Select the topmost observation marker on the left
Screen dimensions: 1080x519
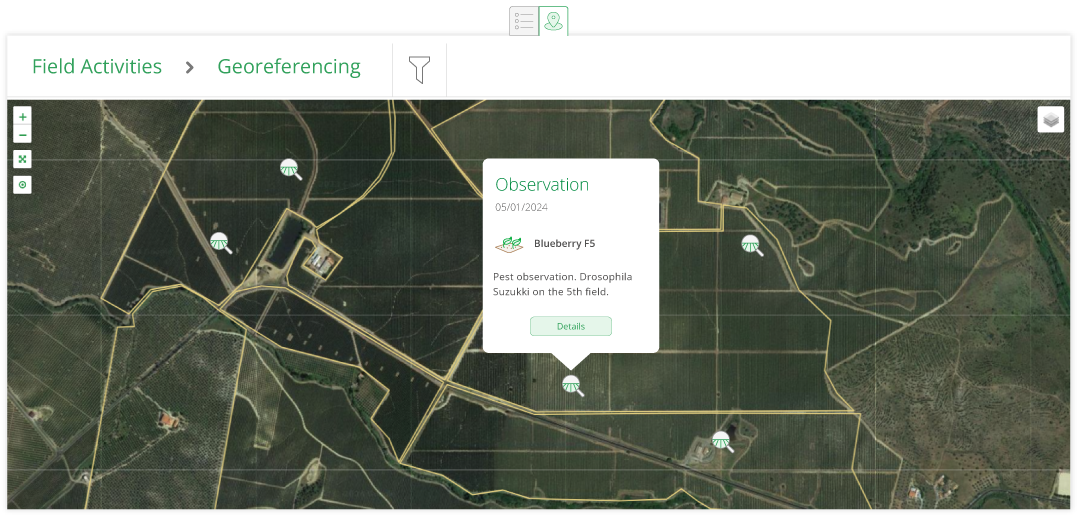[x=291, y=169]
